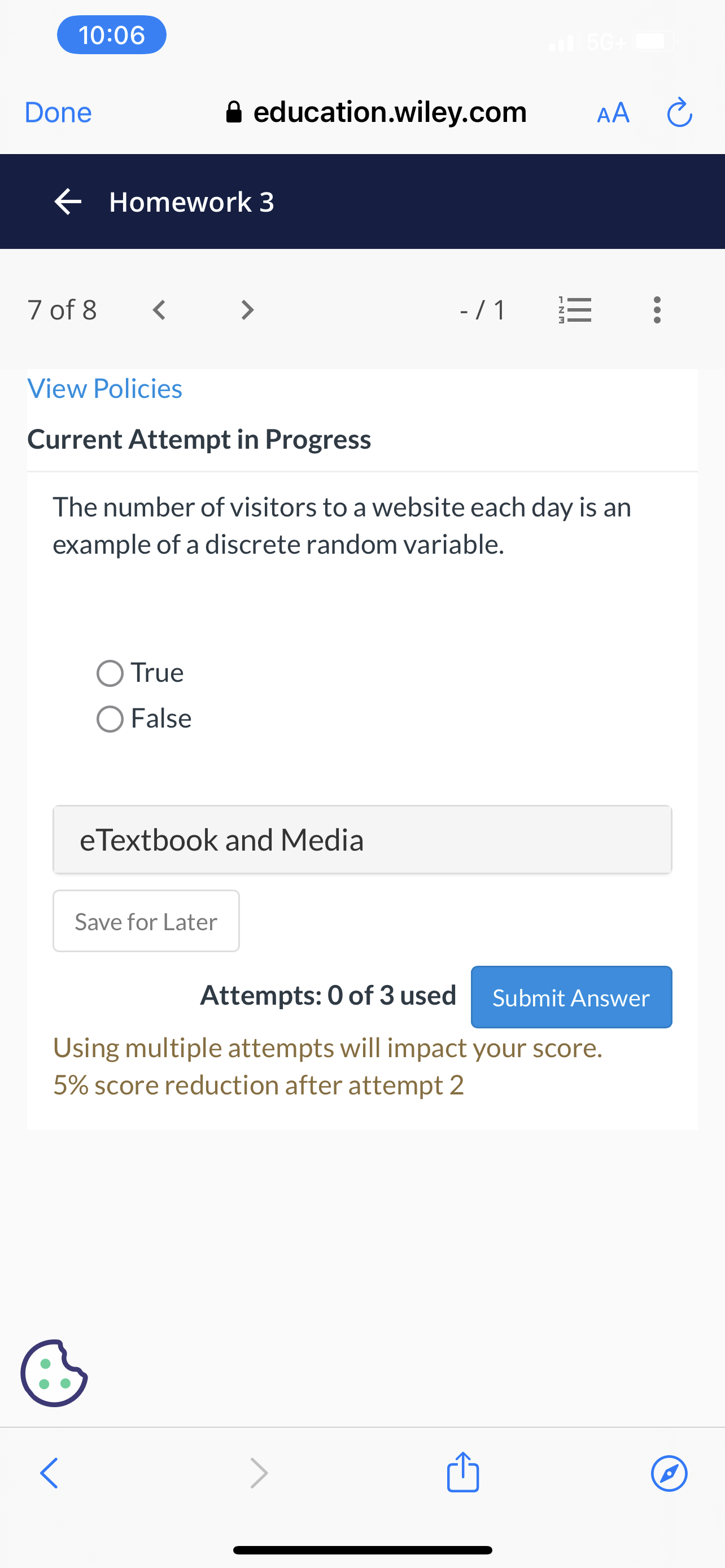Submit Answer for this question
Screen dimensions: 725x1568
click(x=570, y=997)
